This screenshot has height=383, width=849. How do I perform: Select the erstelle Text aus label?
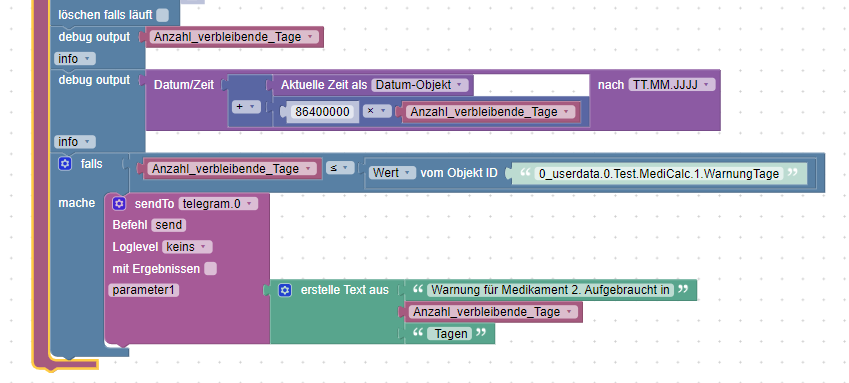point(344,290)
